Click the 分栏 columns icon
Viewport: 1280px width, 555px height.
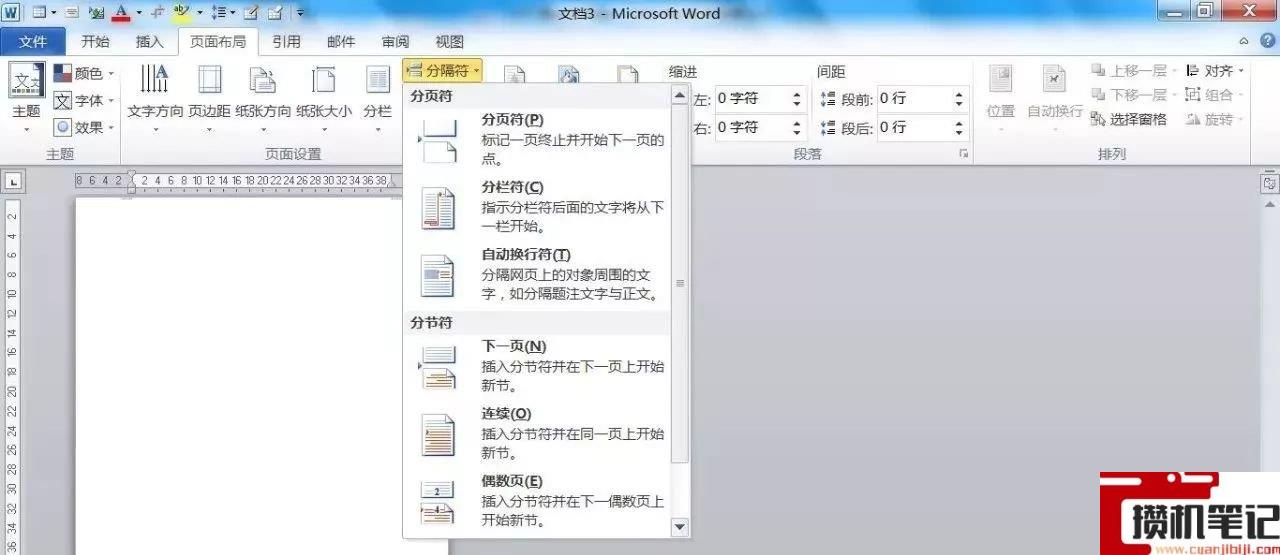[377, 80]
